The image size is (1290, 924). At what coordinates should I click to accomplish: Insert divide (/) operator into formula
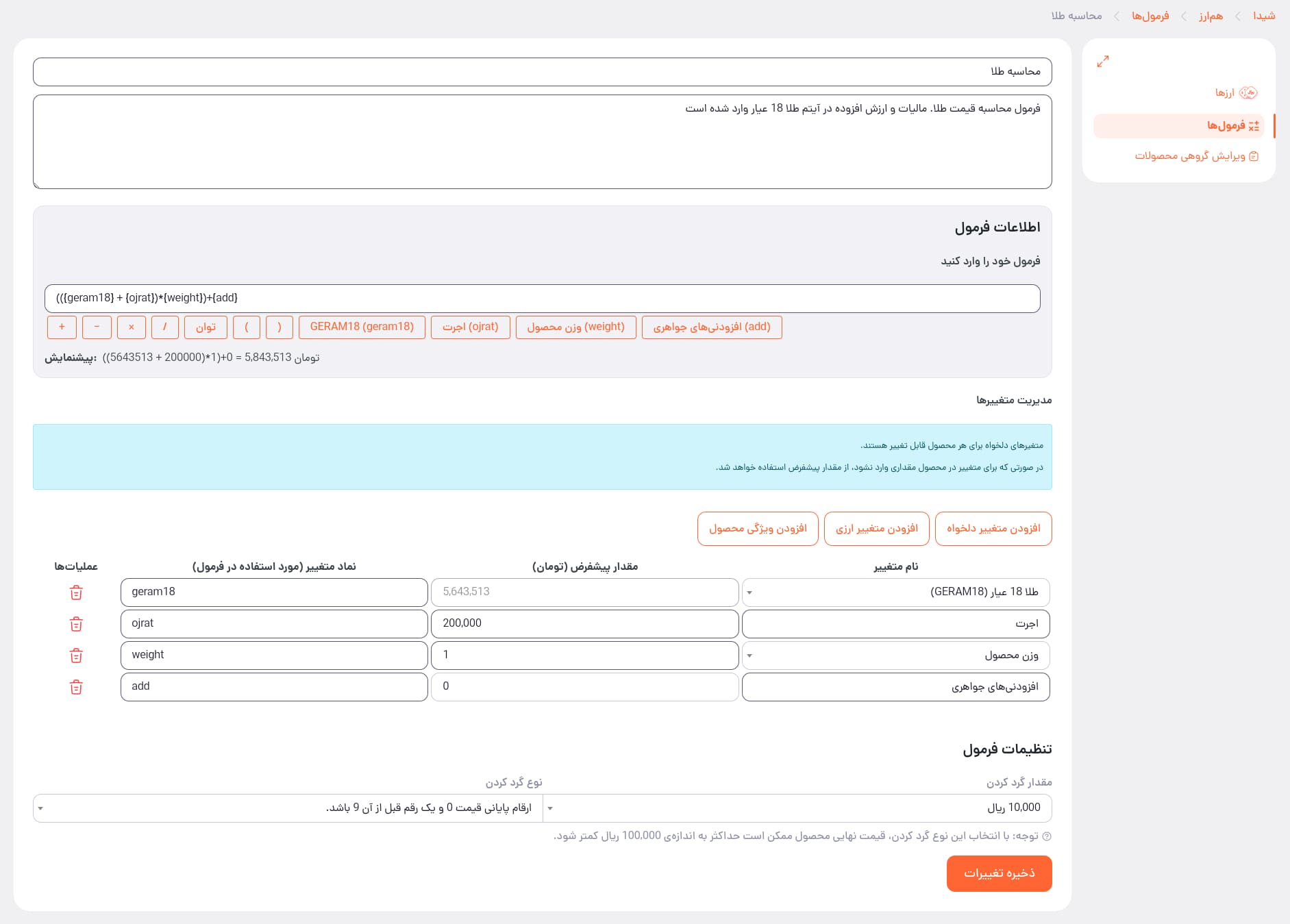tap(165, 327)
